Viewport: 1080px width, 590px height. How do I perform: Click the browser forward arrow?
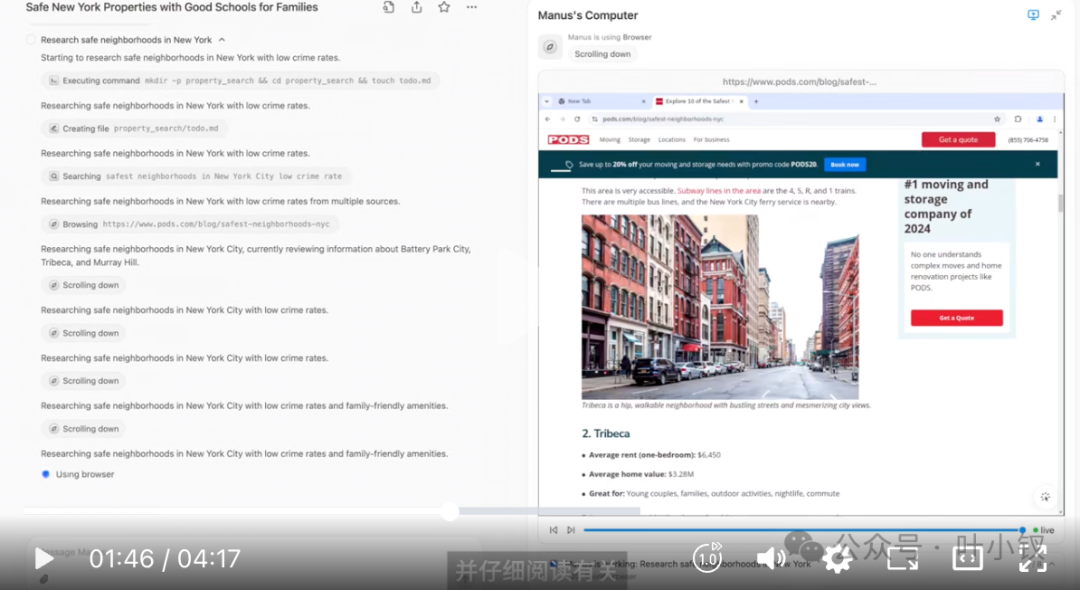[562, 119]
